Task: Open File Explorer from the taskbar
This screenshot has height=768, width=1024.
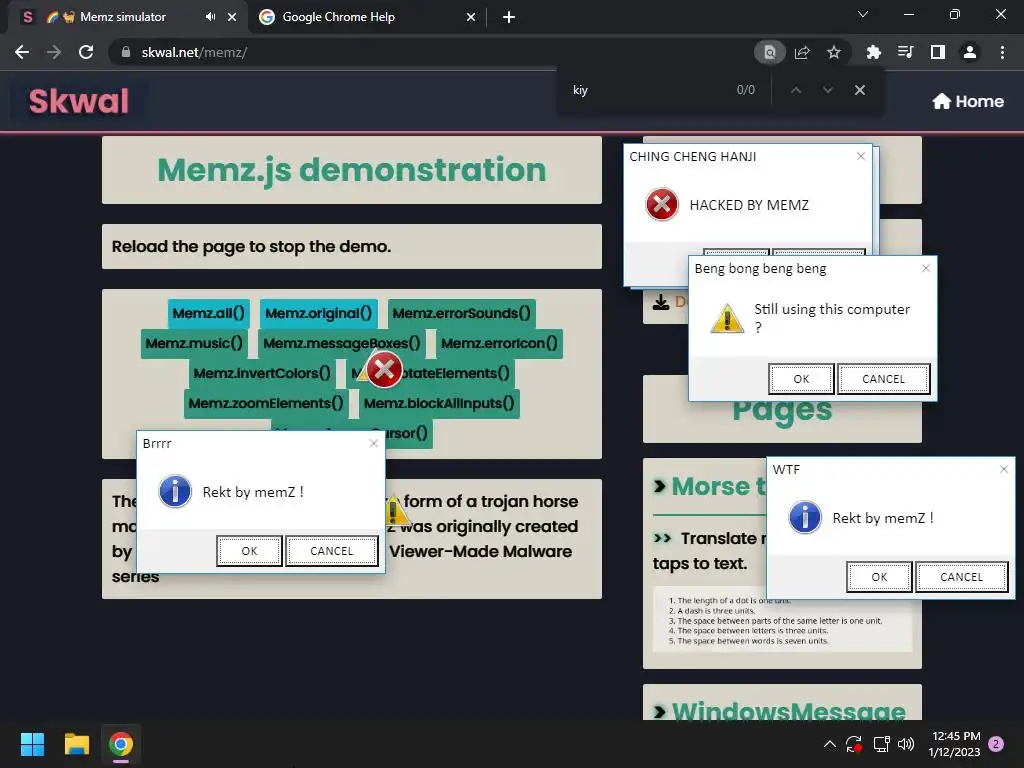Action: (76, 744)
